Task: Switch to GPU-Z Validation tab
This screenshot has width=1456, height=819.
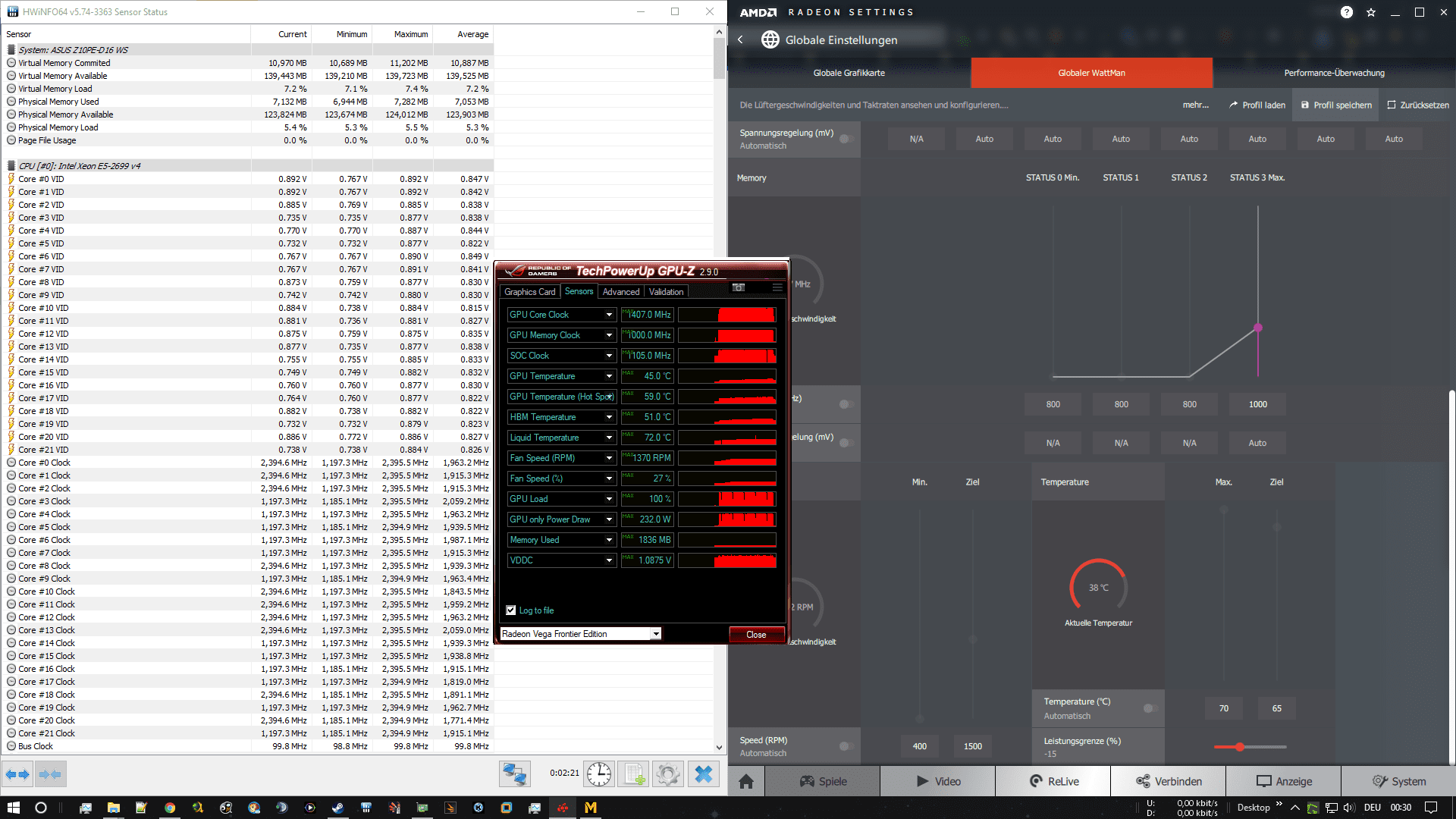Action: (666, 292)
